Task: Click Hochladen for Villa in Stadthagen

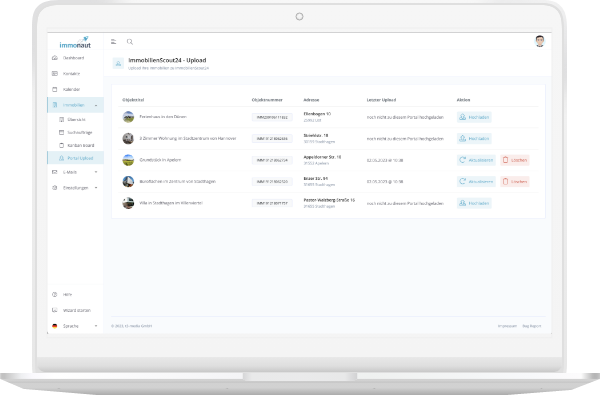Action: (x=474, y=203)
